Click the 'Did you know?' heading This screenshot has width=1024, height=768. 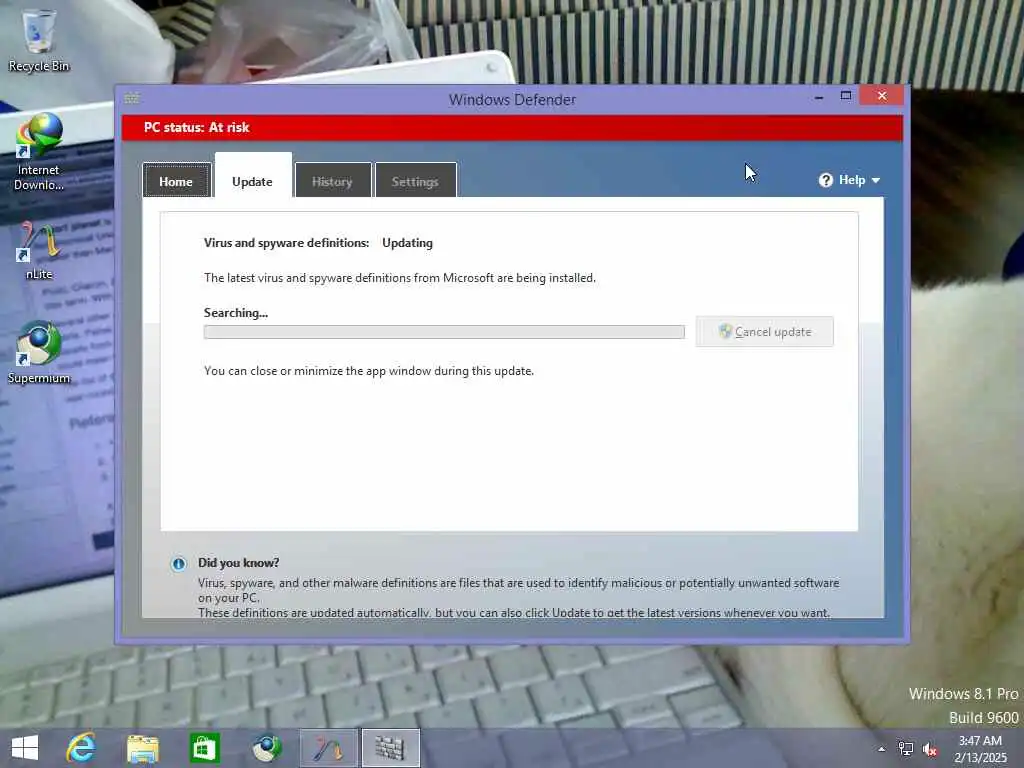point(238,563)
